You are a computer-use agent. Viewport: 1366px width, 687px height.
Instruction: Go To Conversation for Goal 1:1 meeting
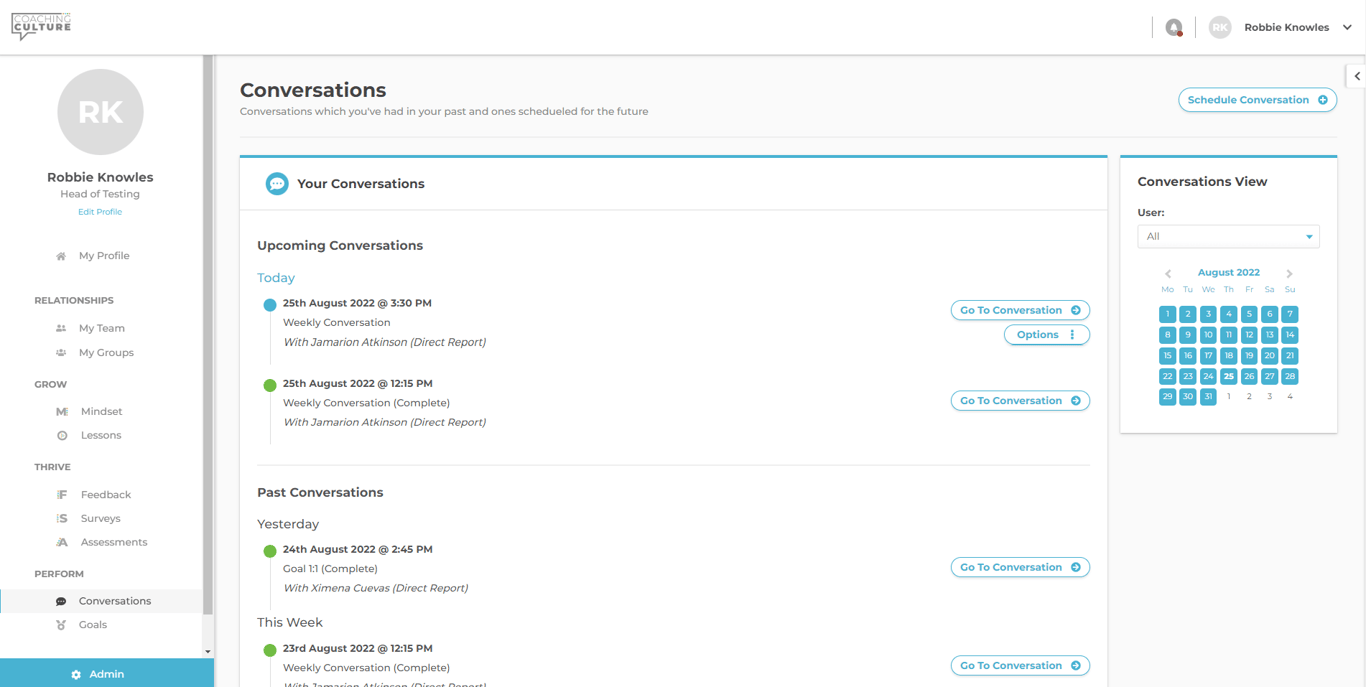tap(1020, 567)
